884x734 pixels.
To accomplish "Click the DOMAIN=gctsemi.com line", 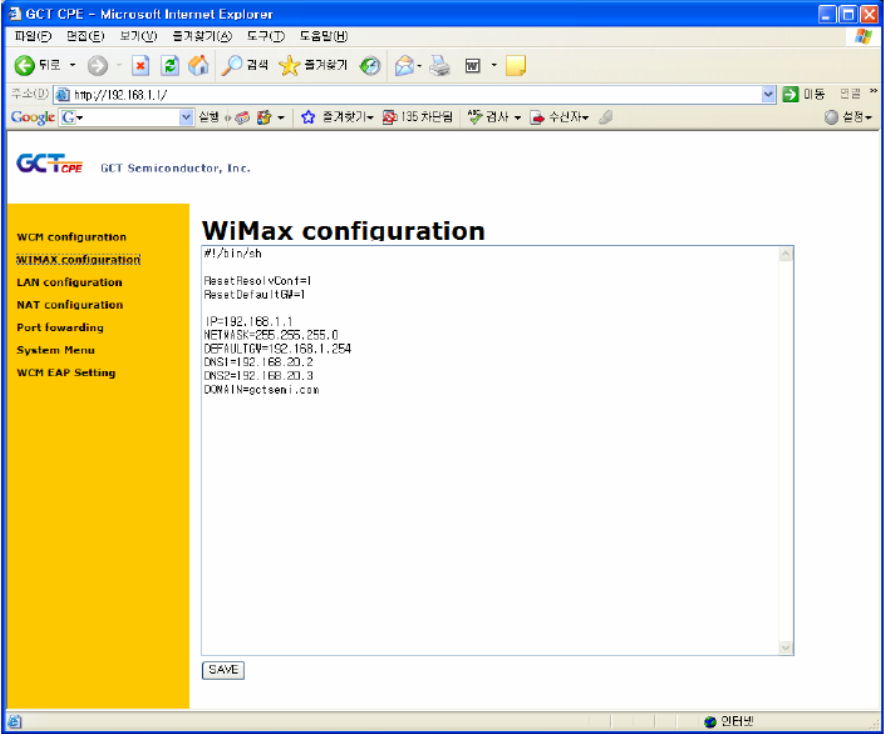I will [x=261, y=390].
